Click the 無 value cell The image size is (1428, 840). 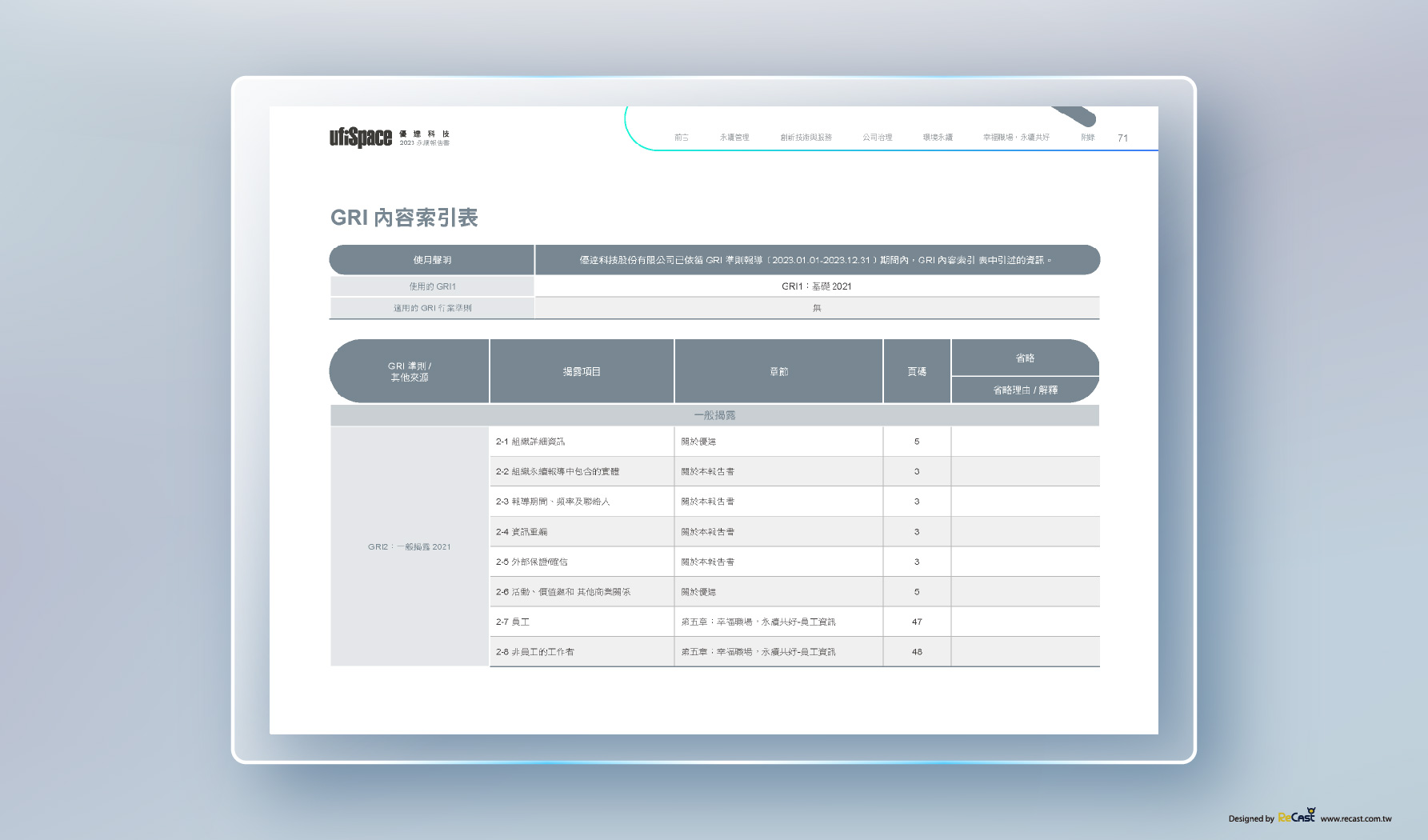(x=817, y=308)
